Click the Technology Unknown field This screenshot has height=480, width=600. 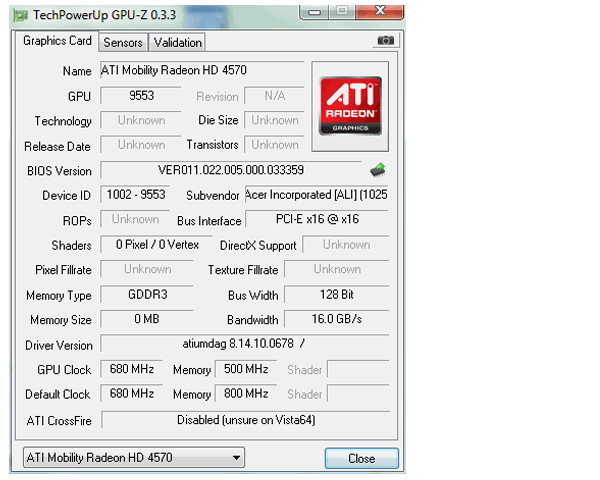coord(141,121)
